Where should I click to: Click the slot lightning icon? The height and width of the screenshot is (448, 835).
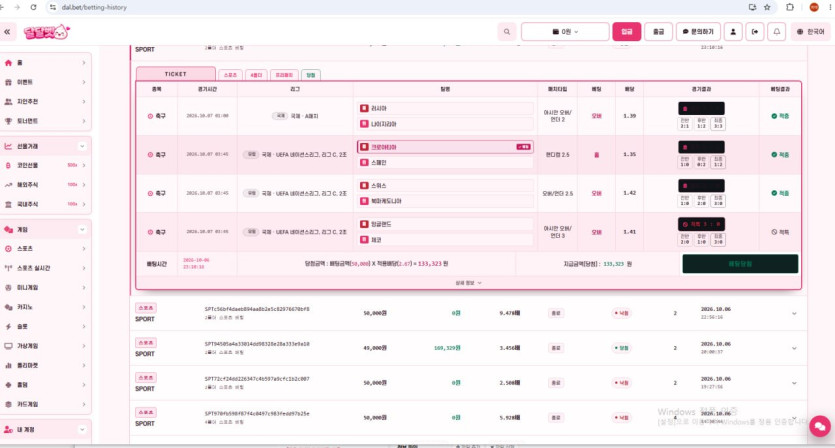tap(8, 327)
